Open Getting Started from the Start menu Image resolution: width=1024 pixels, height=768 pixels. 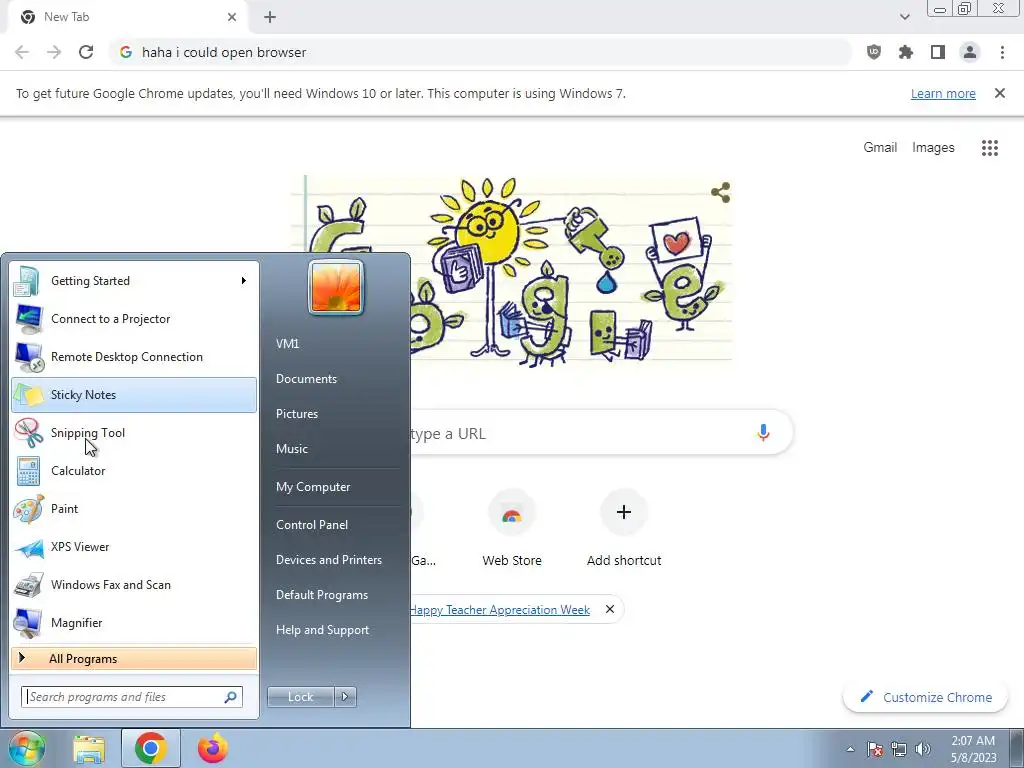[x=134, y=281]
